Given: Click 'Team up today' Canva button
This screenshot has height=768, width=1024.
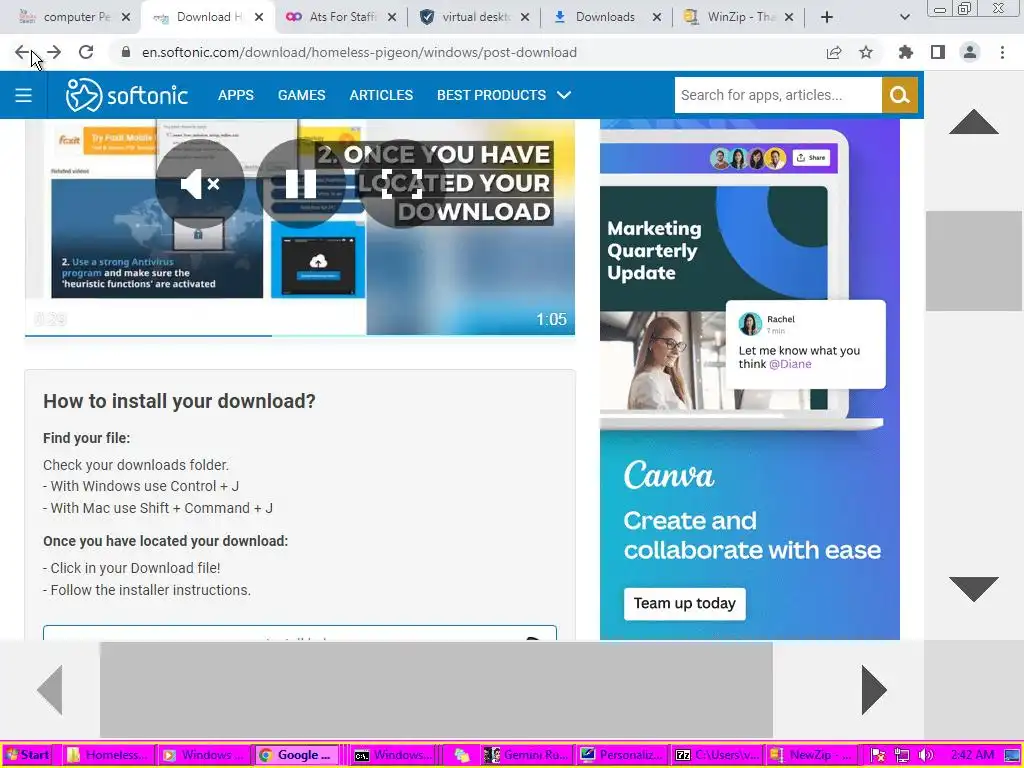Looking at the screenshot, I should point(684,603).
